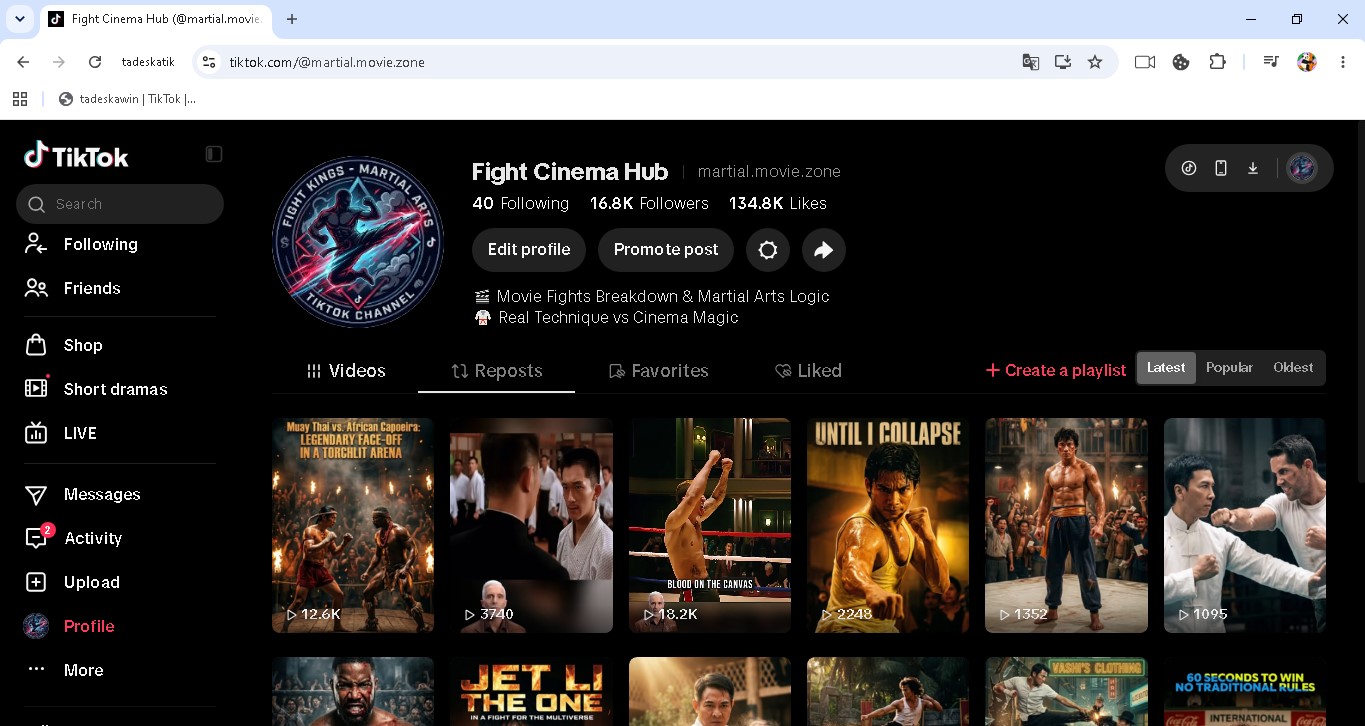The width and height of the screenshot is (1365, 726).
Task: Open the video with 3740 views
Action: click(x=531, y=525)
